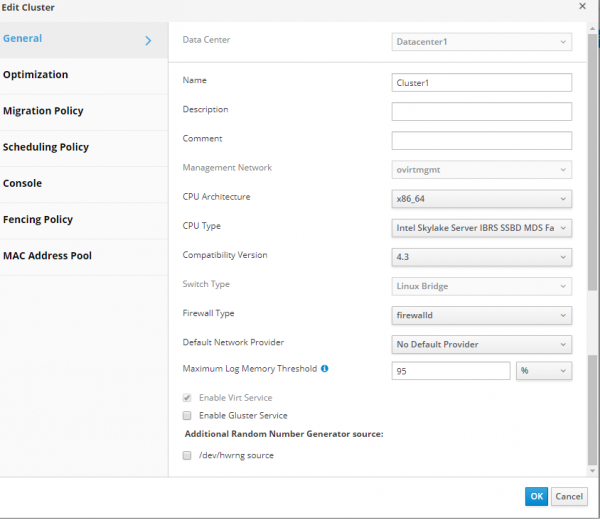
Task: Open the Compatibility Version dropdown
Action: [x=481, y=257]
